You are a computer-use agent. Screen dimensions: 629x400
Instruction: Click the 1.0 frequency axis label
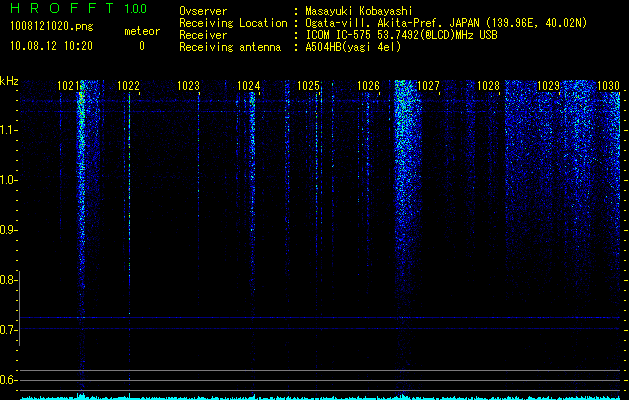click(7, 181)
